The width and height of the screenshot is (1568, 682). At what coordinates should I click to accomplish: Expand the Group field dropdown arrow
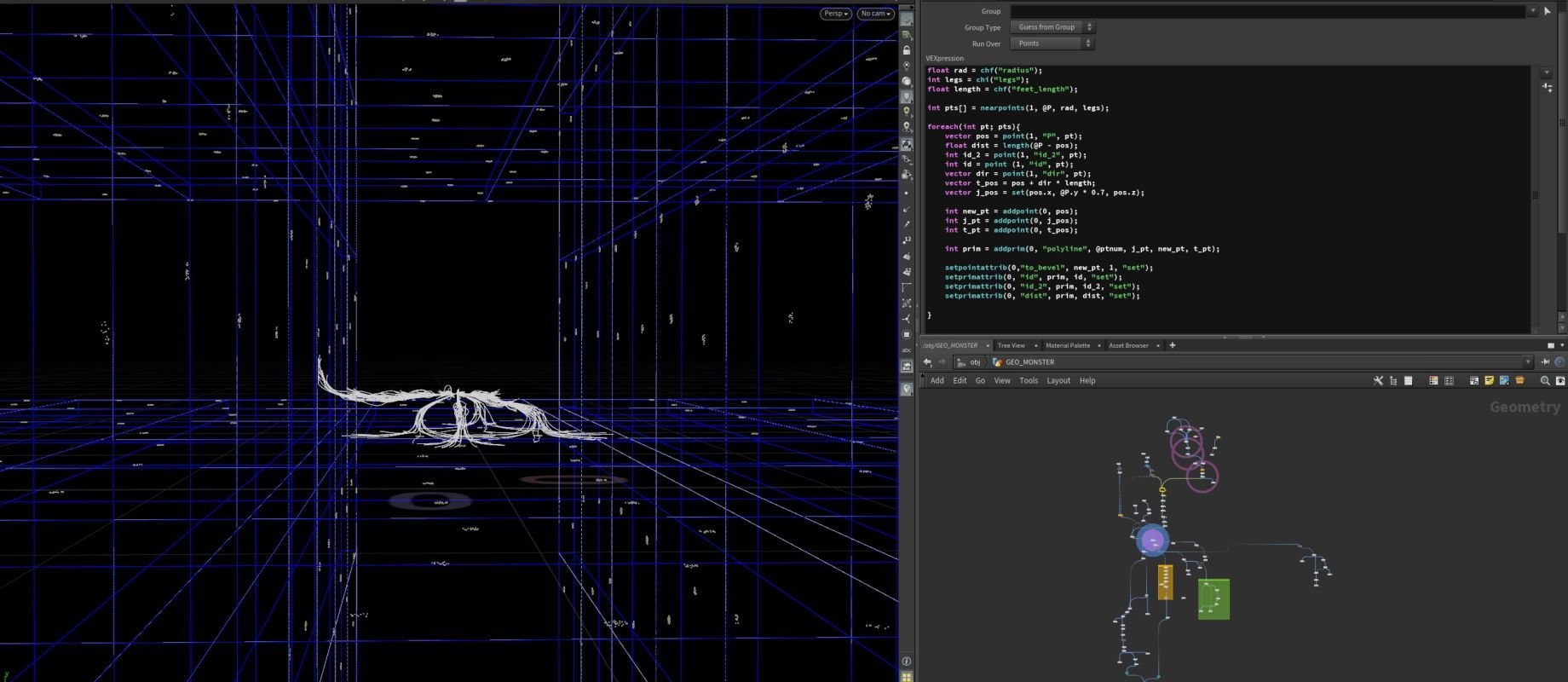(1532, 11)
